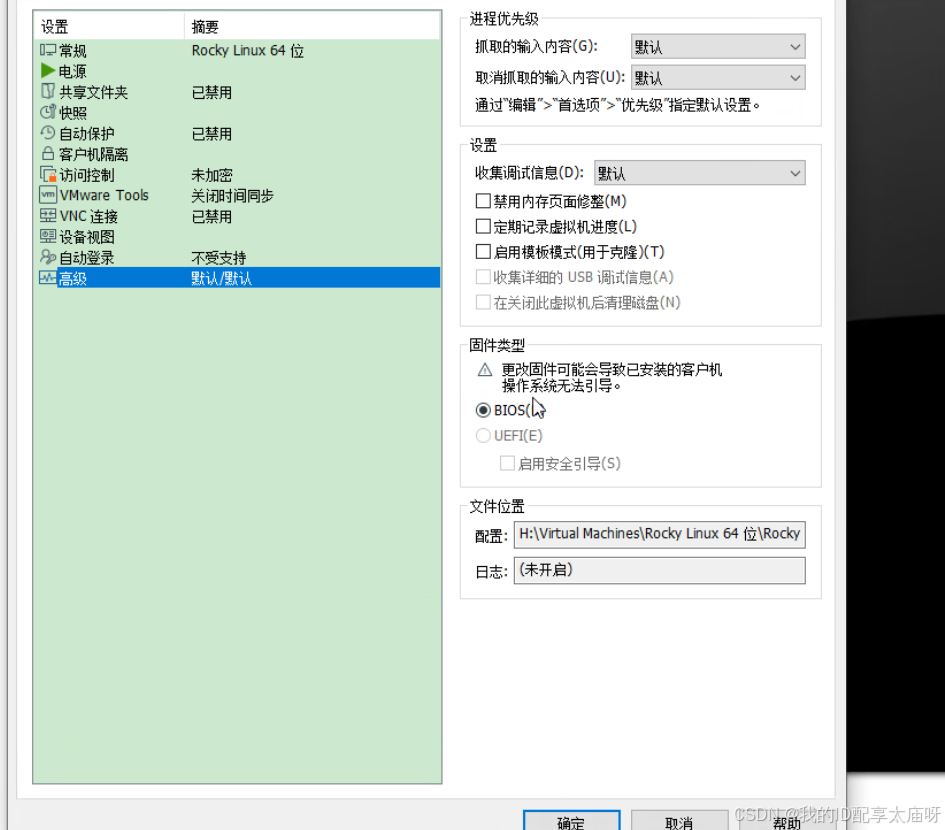Enable 禁用内存页面修整(M) checkbox

pyautogui.click(x=483, y=201)
